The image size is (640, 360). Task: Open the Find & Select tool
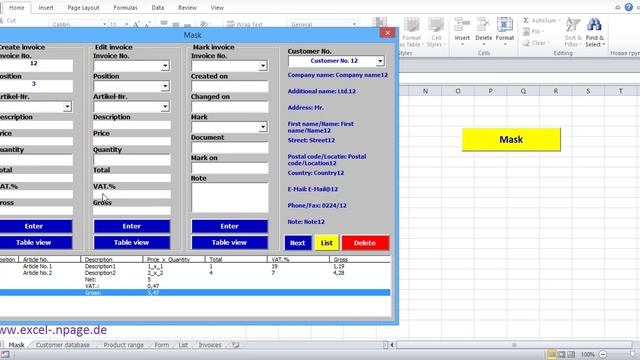(594, 32)
